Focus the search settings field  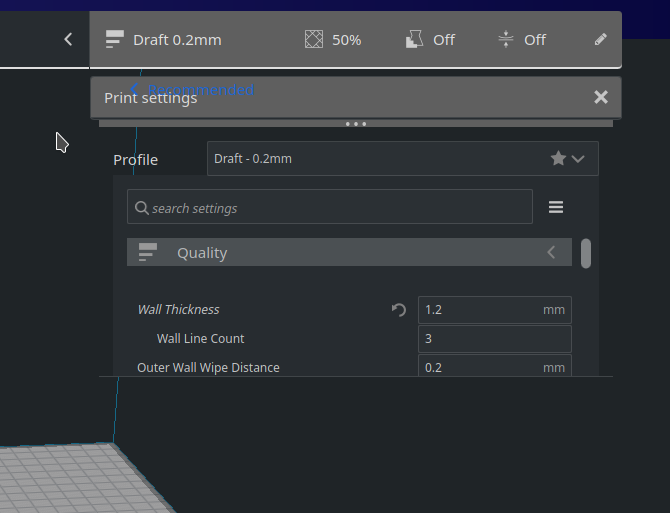[329, 207]
